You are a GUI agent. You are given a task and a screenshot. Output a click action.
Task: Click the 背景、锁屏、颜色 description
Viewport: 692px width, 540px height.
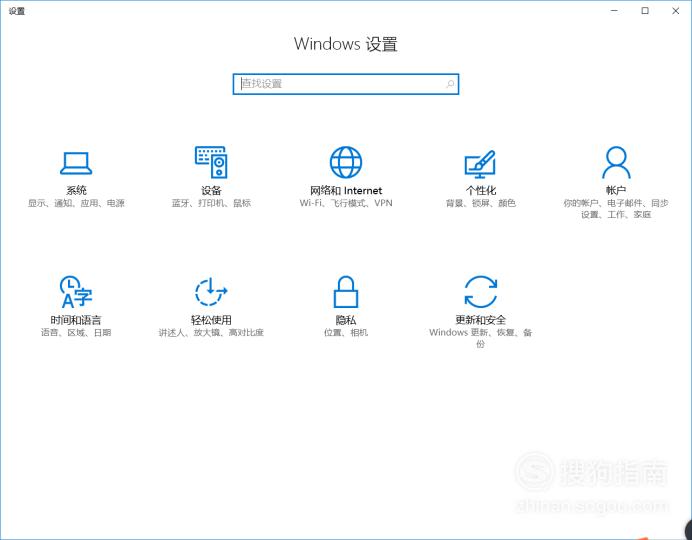(481, 203)
